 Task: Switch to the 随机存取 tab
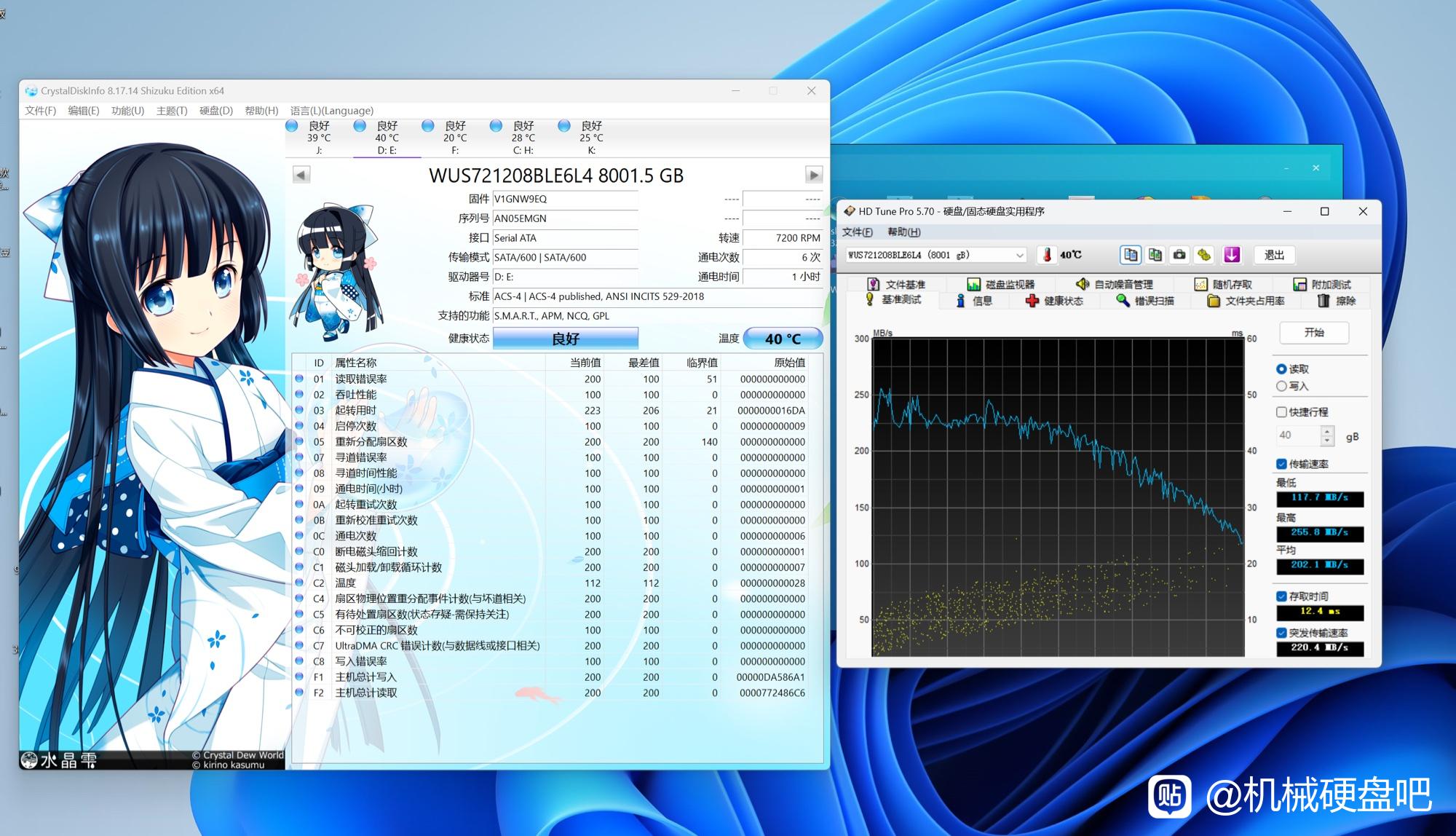pos(1224,284)
